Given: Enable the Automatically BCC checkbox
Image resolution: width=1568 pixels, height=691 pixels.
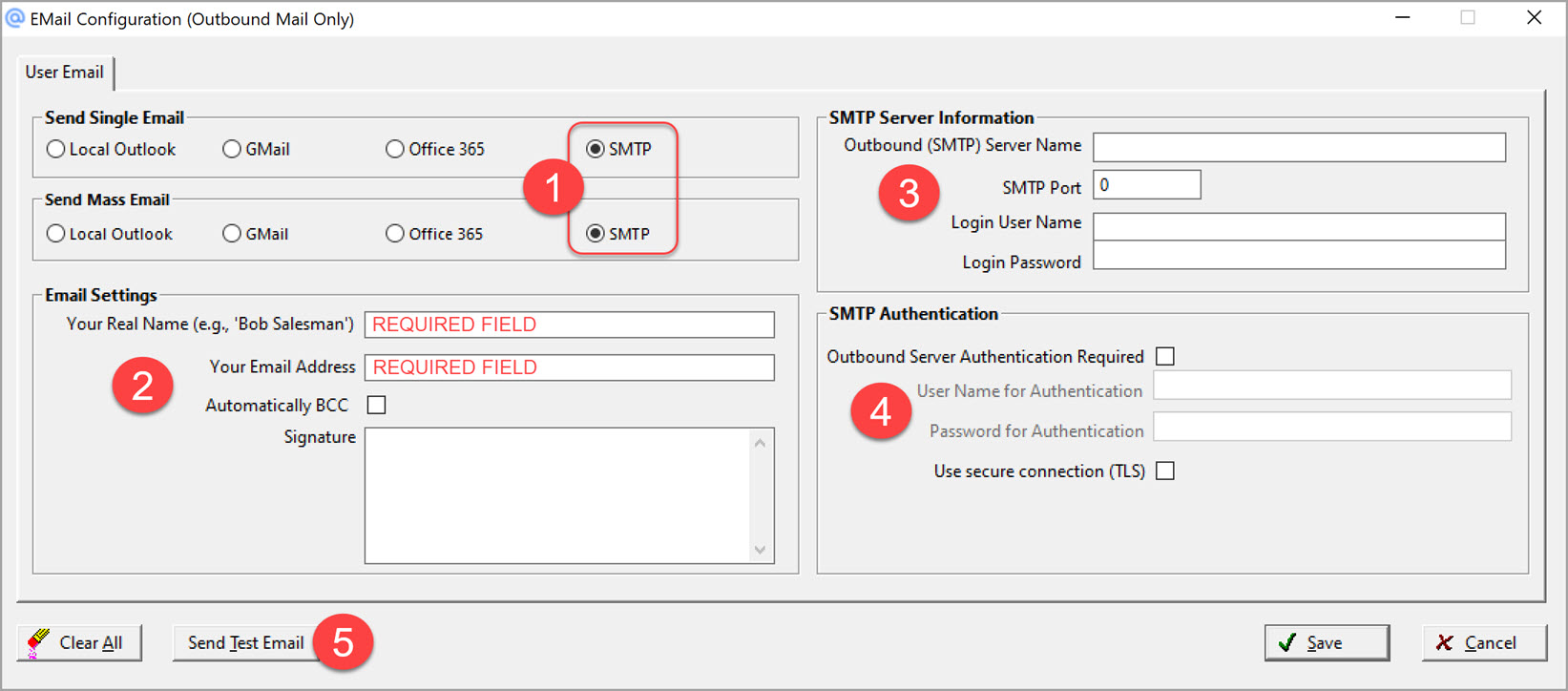Looking at the screenshot, I should pos(377,406).
